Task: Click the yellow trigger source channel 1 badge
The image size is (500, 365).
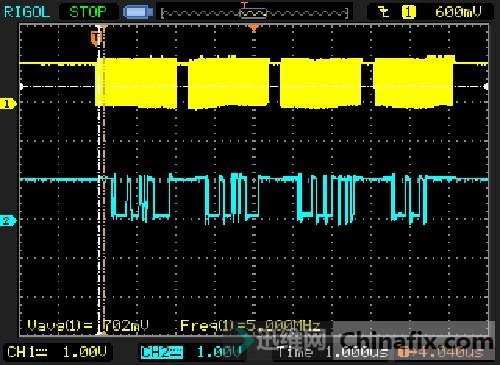Action: (x=408, y=12)
